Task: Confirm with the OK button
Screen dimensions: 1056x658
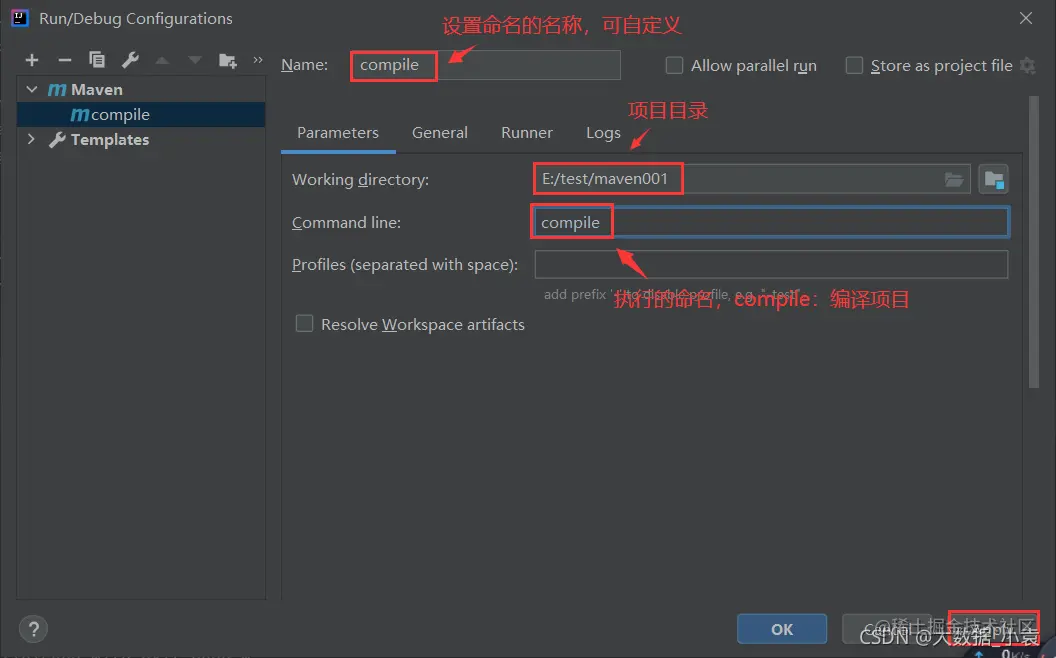Action: pyautogui.click(x=782, y=629)
